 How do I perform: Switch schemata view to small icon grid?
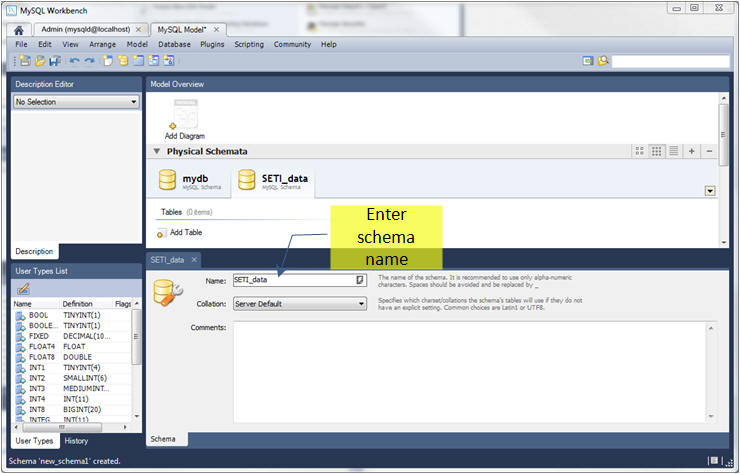click(x=656, y=151)
